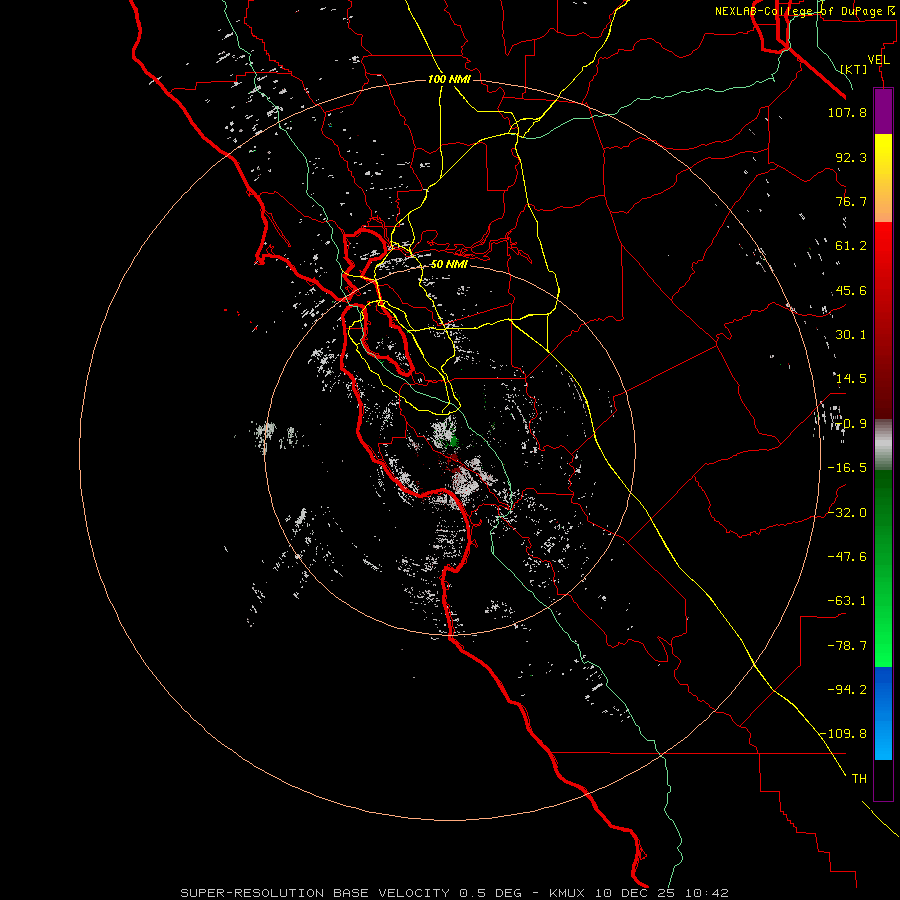Screen dimensions: 900x900
Task: Click the -109.8 velocity scale value
Action: point(844,734)
